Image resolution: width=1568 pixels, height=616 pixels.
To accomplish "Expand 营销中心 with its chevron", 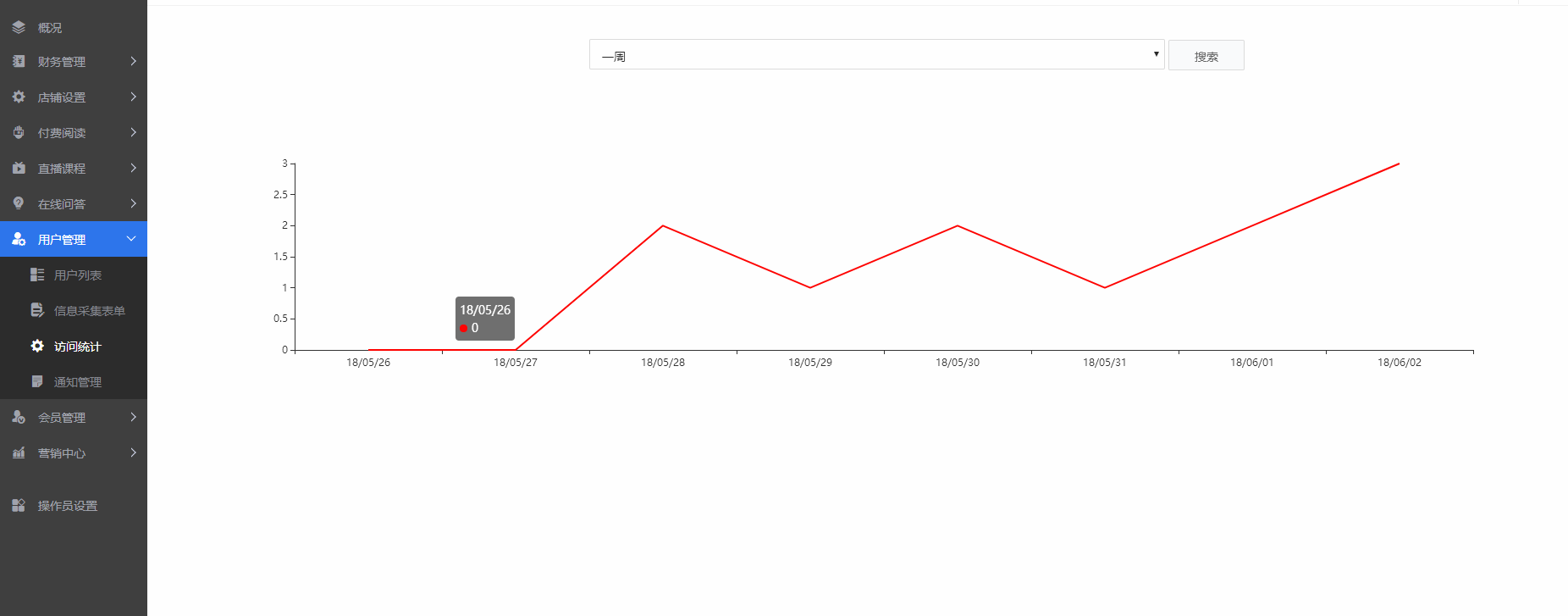I will [133, 452].
